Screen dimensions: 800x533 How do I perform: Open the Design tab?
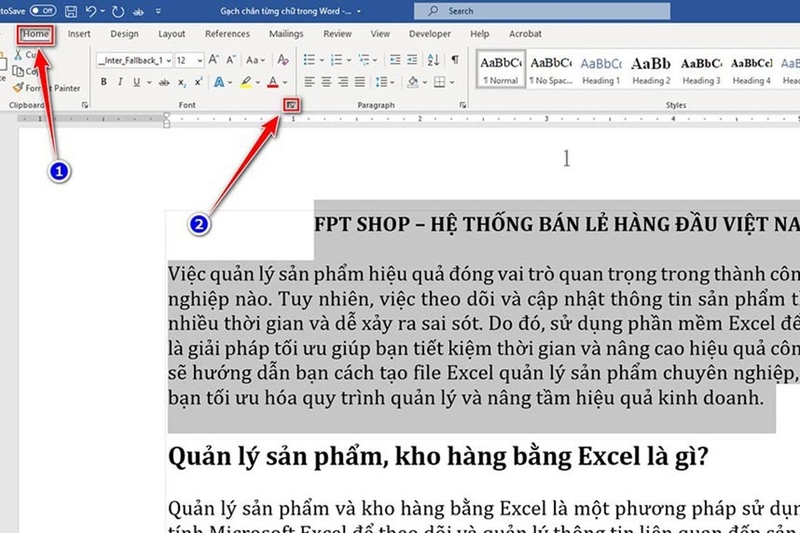point(124,34)
